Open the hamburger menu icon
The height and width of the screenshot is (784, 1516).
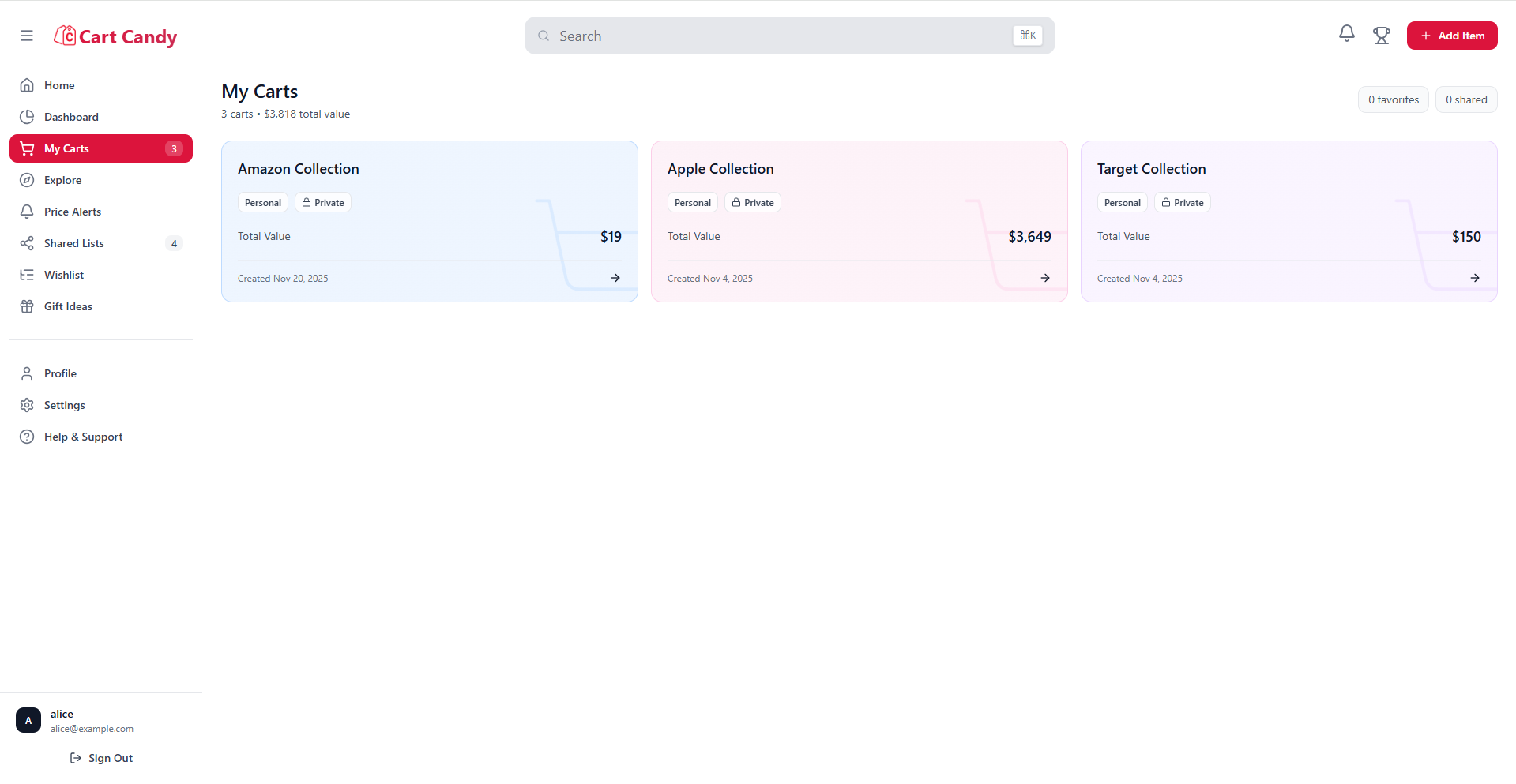(x=26, y=36)
